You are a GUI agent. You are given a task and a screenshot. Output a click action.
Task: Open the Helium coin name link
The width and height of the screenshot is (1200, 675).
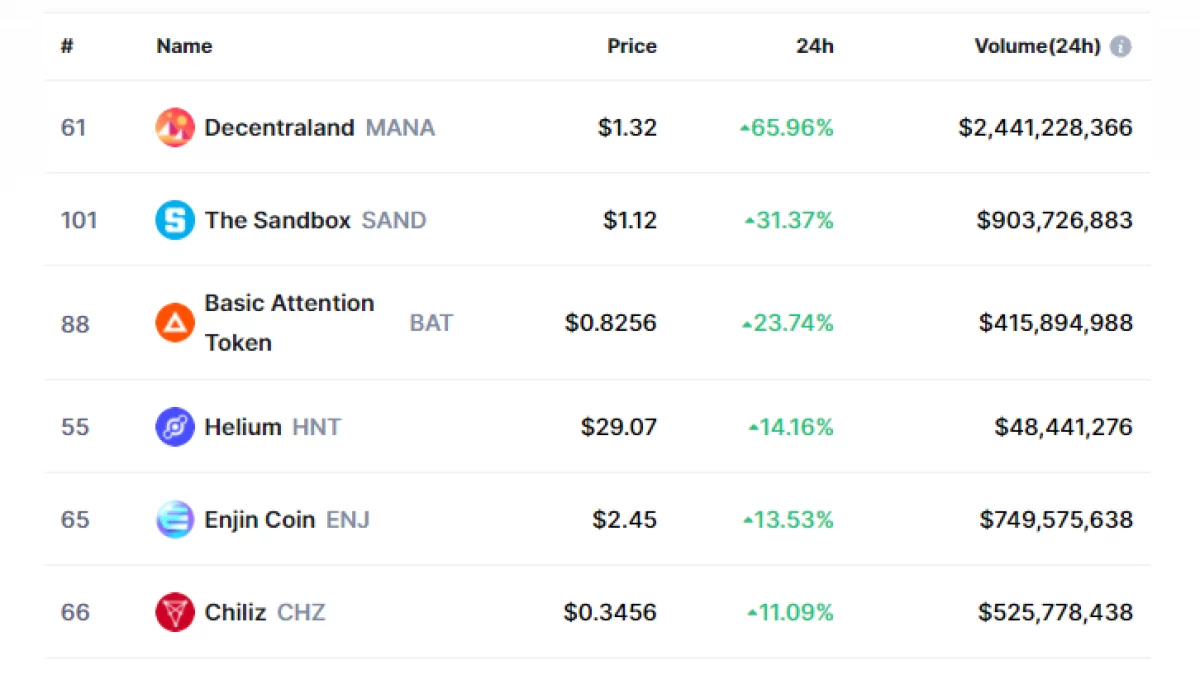(x=243, y=427)
